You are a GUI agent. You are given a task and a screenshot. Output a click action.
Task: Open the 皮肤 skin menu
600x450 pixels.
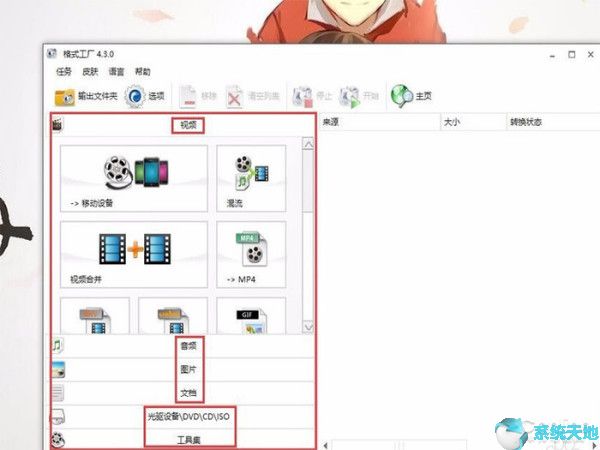pyautogui.click(x=90, y=72)
